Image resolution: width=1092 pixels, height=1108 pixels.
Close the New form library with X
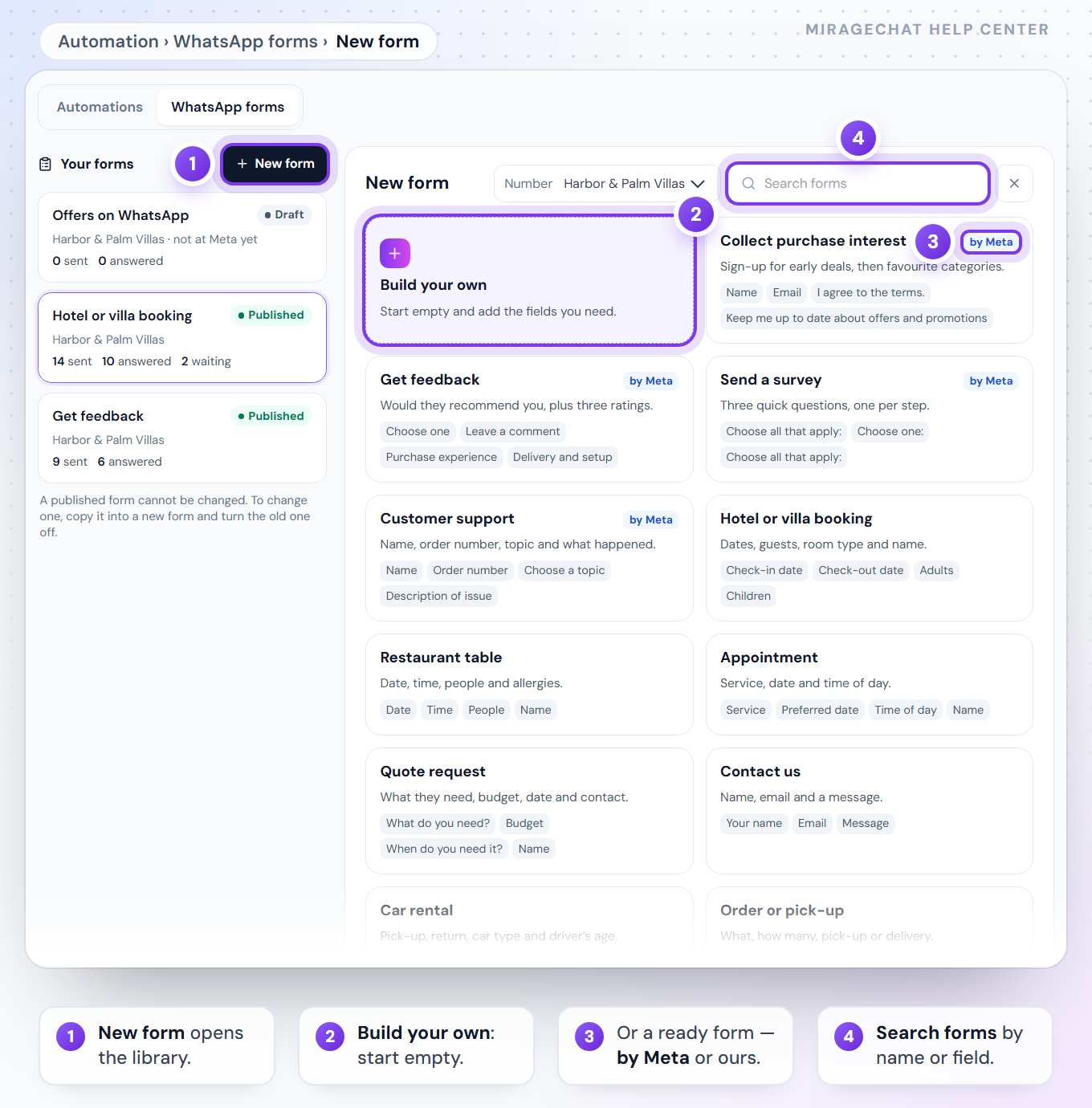(1014, 183)
